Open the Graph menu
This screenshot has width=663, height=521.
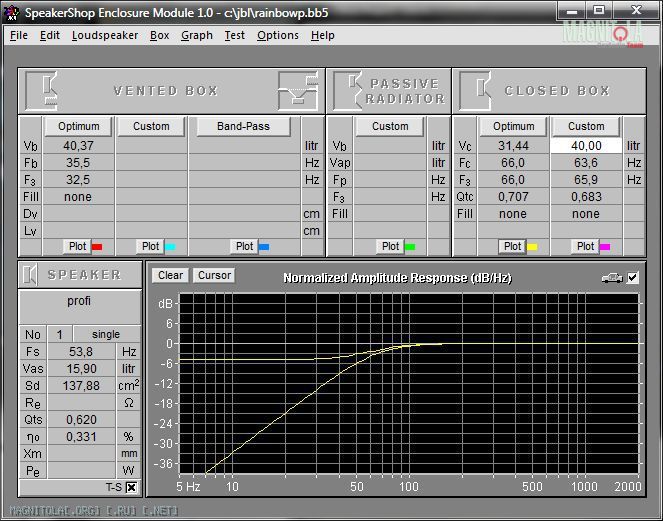point(197,35)
